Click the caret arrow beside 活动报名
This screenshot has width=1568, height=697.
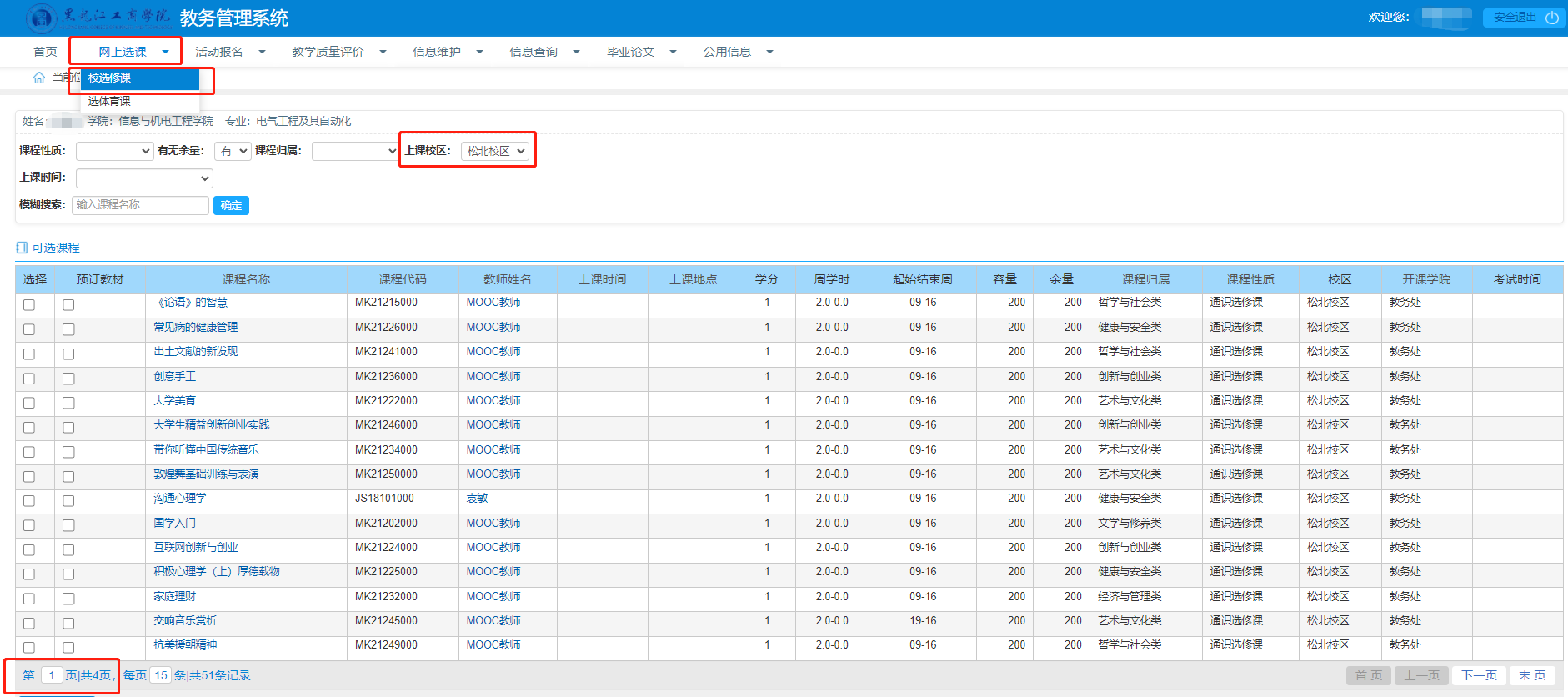(x=262, y=52)
